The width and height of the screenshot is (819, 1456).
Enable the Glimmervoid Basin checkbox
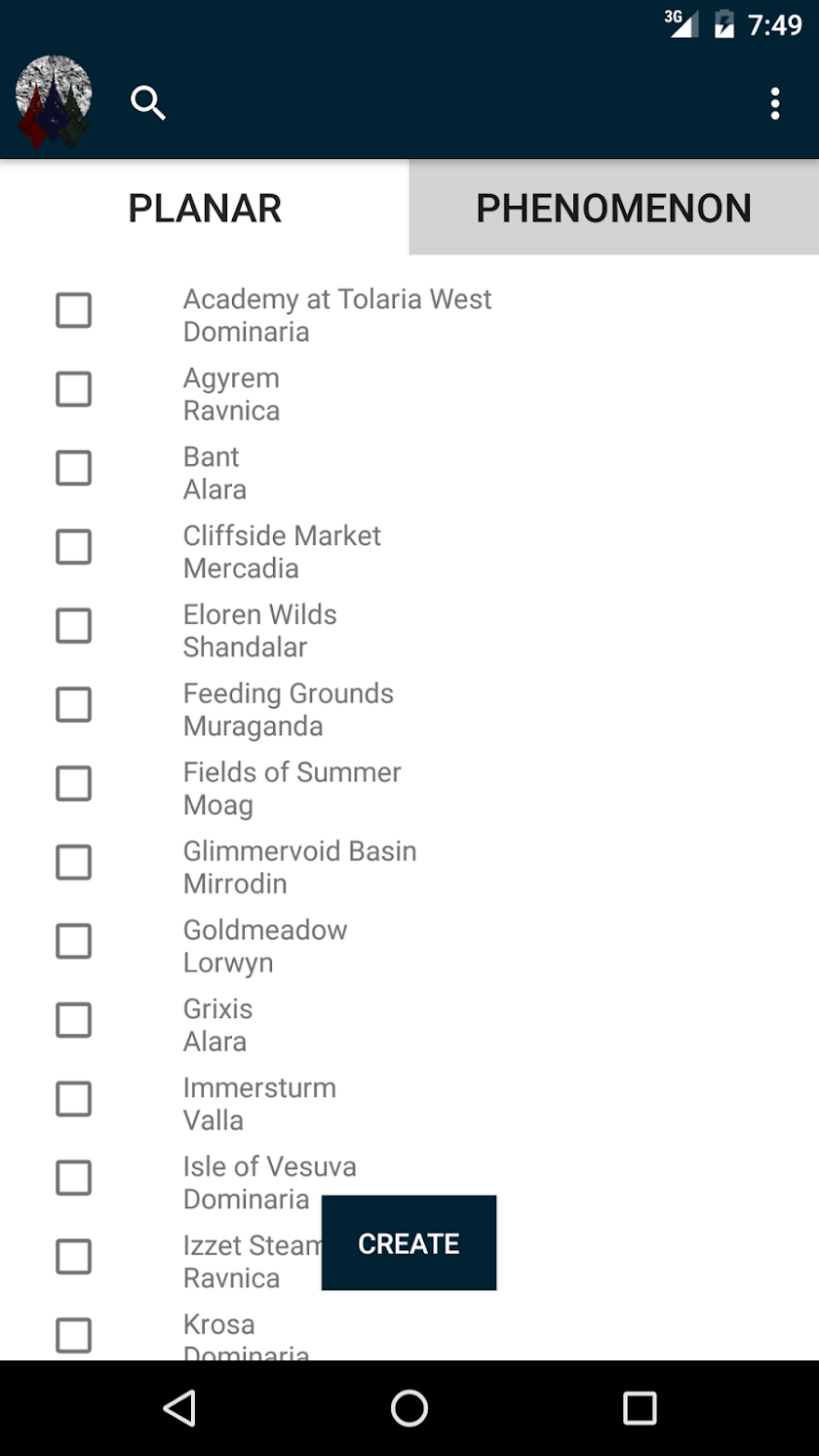[x=74, y=863]
